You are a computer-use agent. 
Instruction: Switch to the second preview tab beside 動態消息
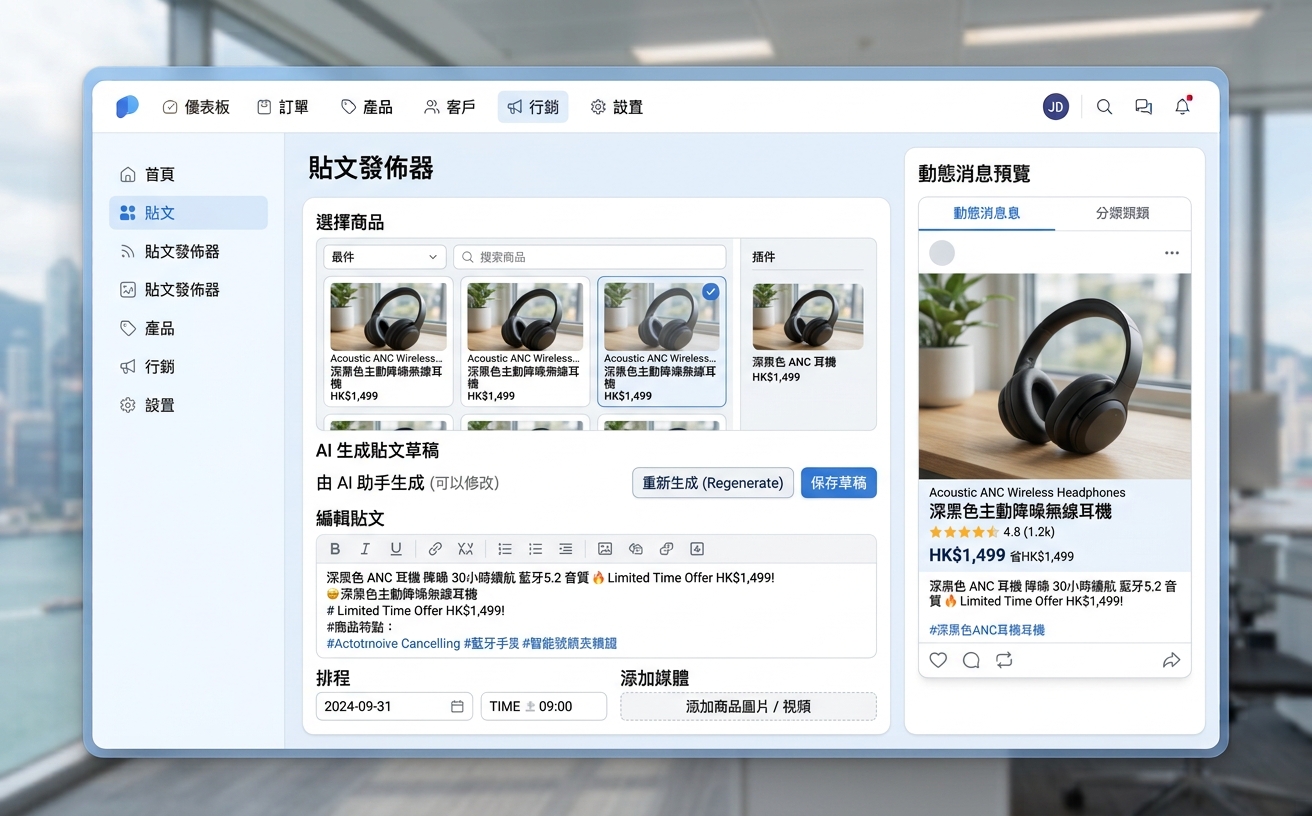tap(1123, 213)
